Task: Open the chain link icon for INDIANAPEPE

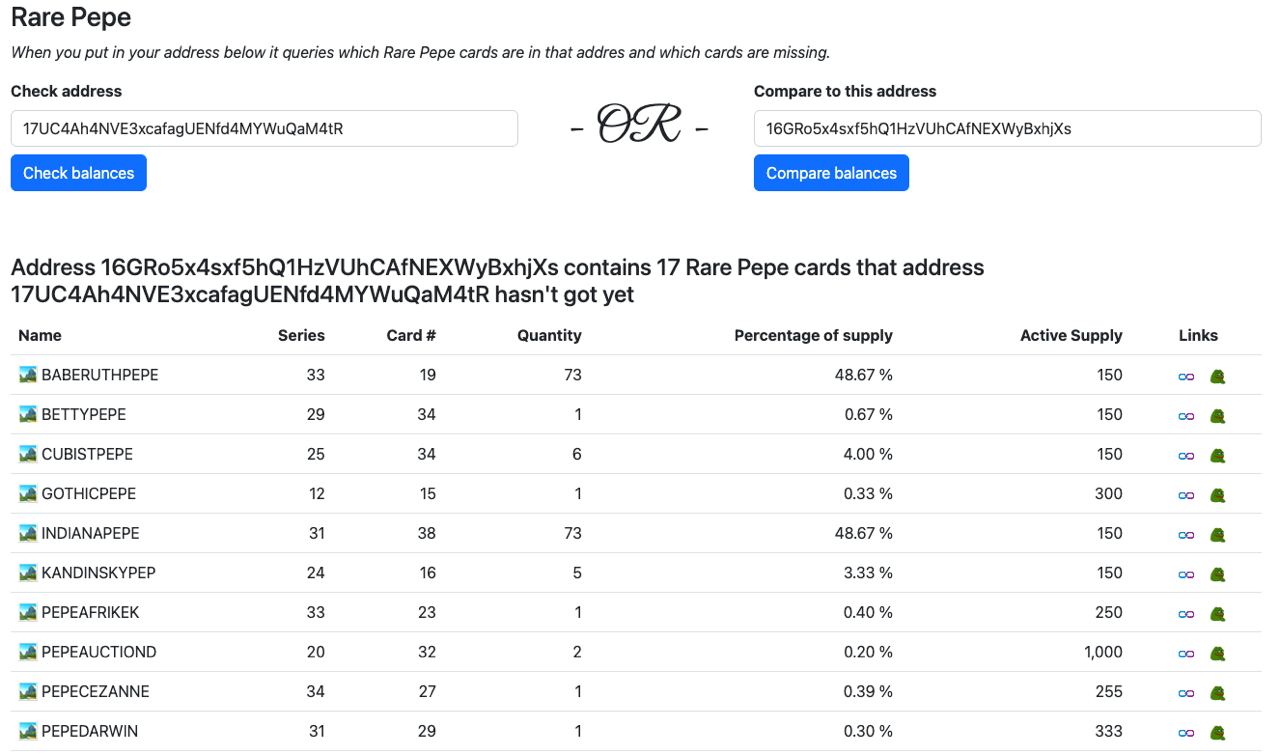Action: tap(1186, 534)
